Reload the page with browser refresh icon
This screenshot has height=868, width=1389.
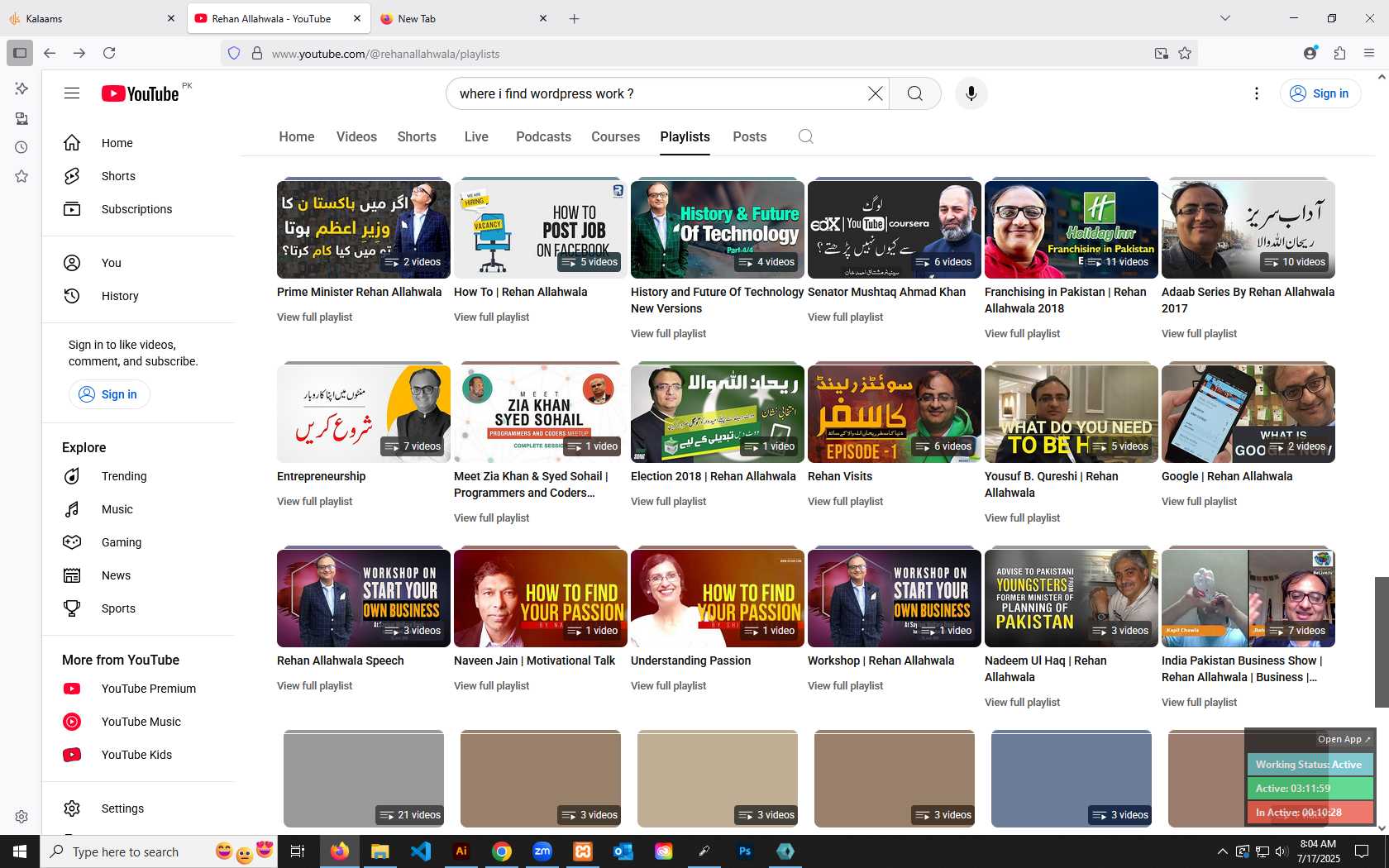[109, 53]
